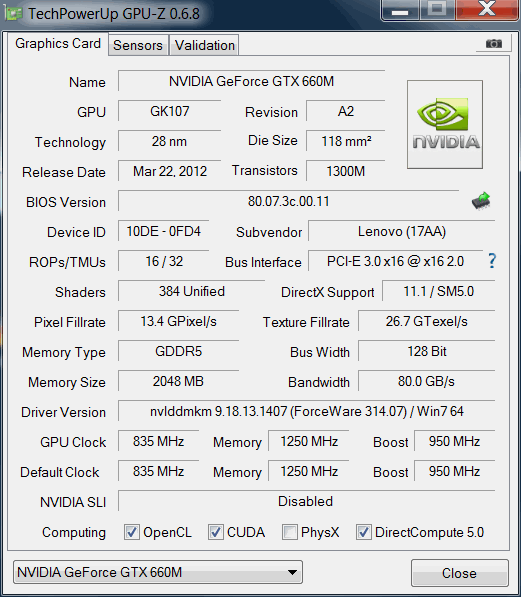The image size is (521, 597).
Task: Click the Close button
Action: [460, 573]
